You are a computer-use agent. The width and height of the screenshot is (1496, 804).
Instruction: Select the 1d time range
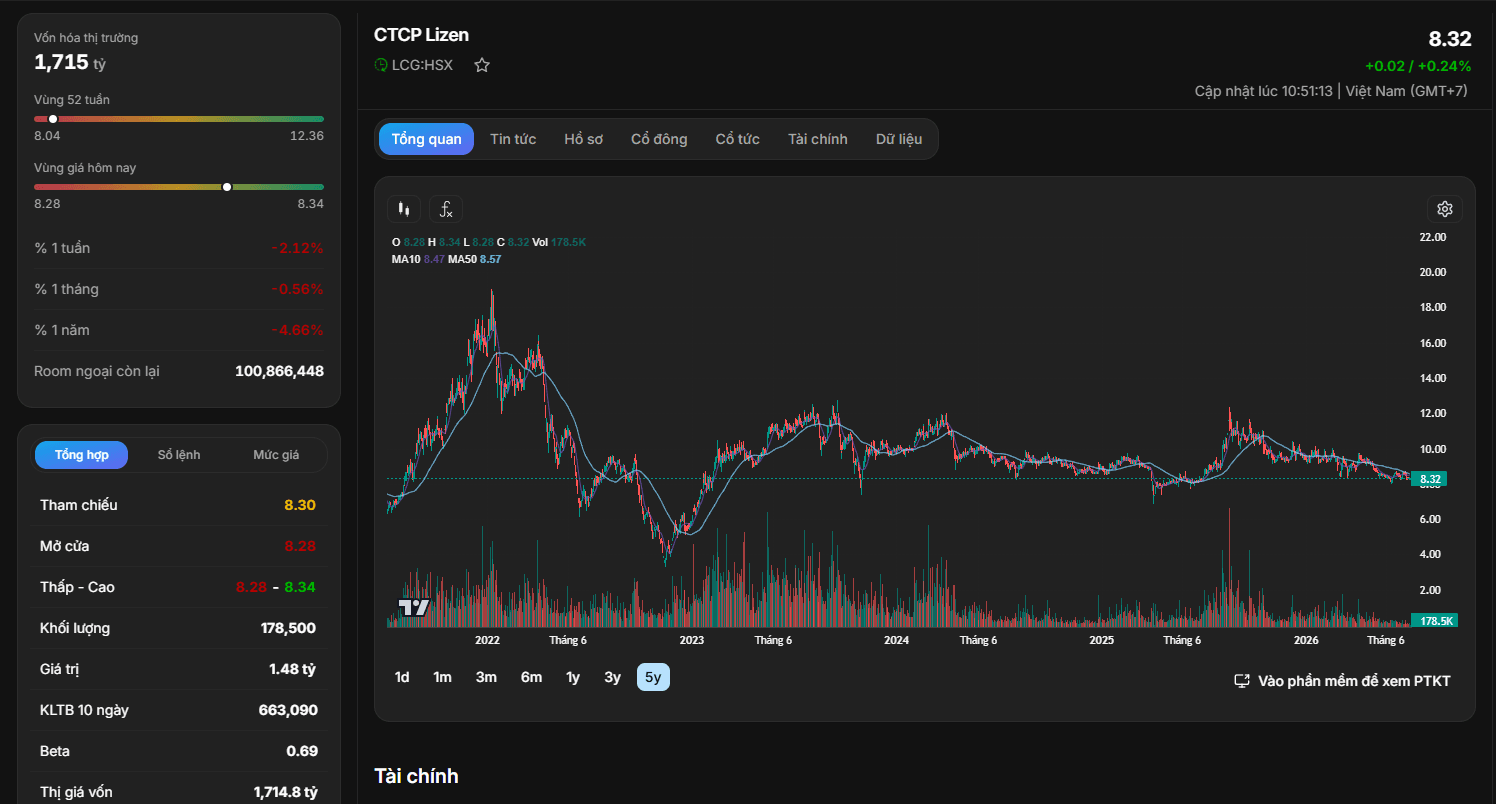[x=402, y=677]
